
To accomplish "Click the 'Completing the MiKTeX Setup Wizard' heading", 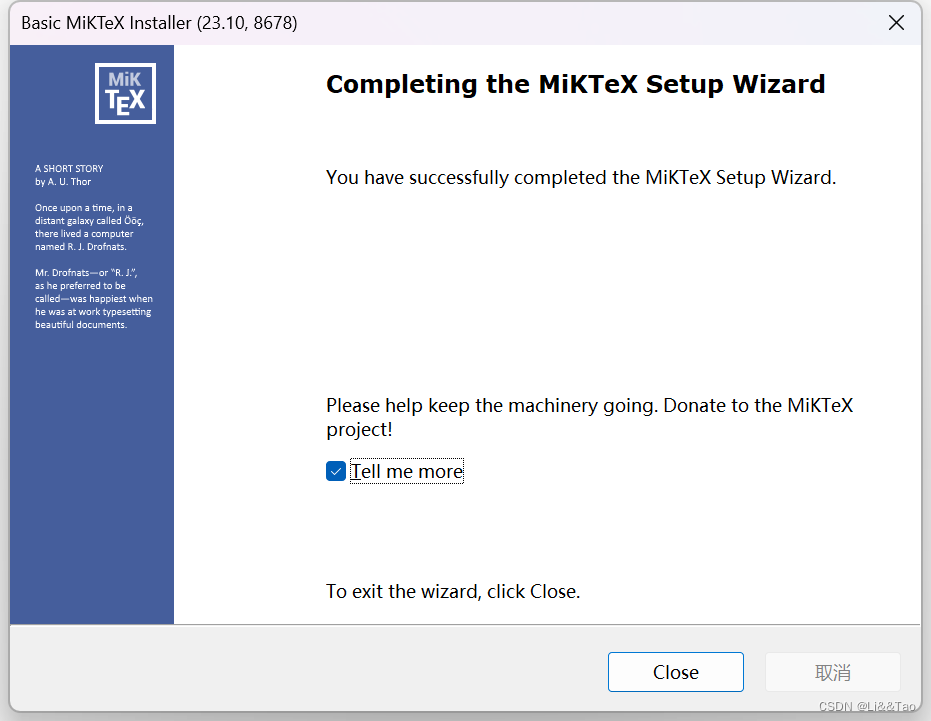I will pyautogui.click(x=575, y=84).
